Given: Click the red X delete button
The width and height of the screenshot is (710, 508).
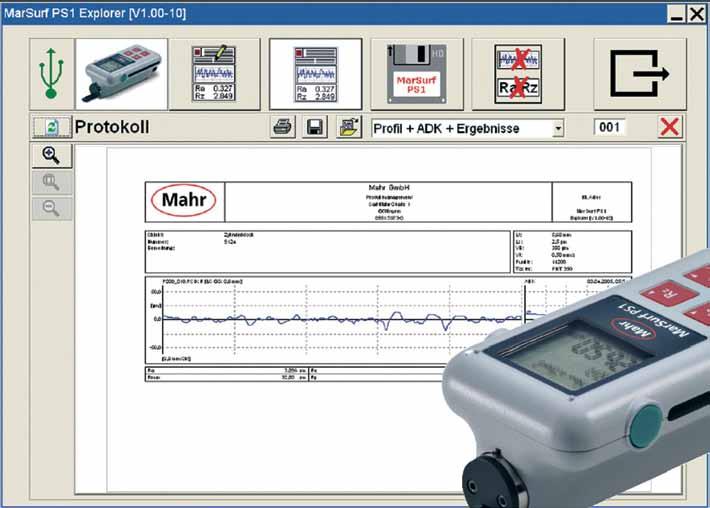Looking at the screenshot, I should tap(670, 127).
